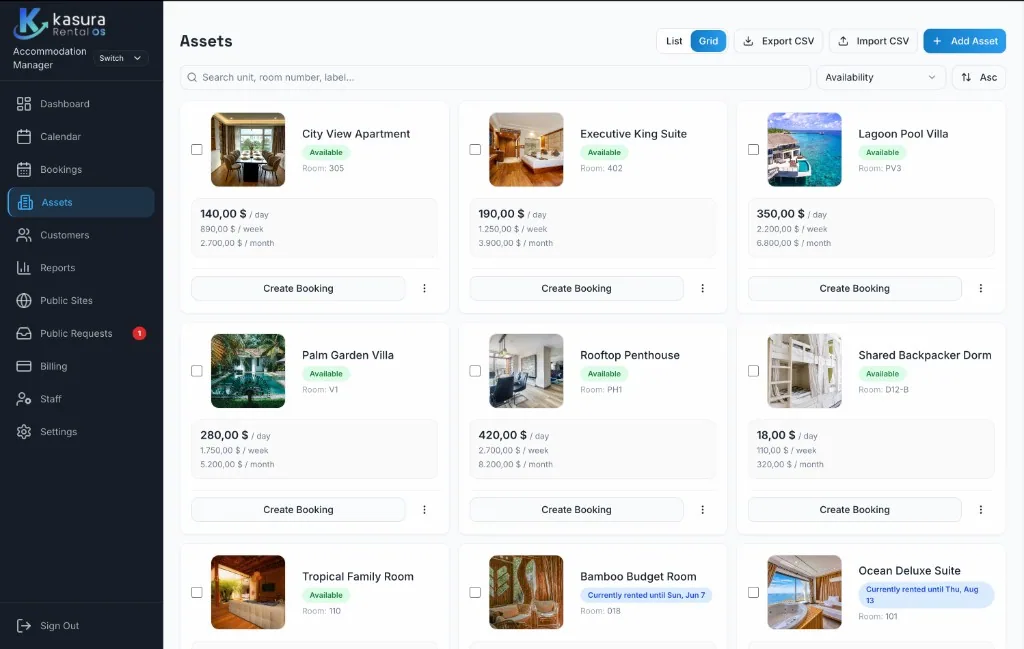Tick the Bamboo Budget Room checkbox
Screen dimensions: 1024x649
pyautogui.click(x=475, y=592)
